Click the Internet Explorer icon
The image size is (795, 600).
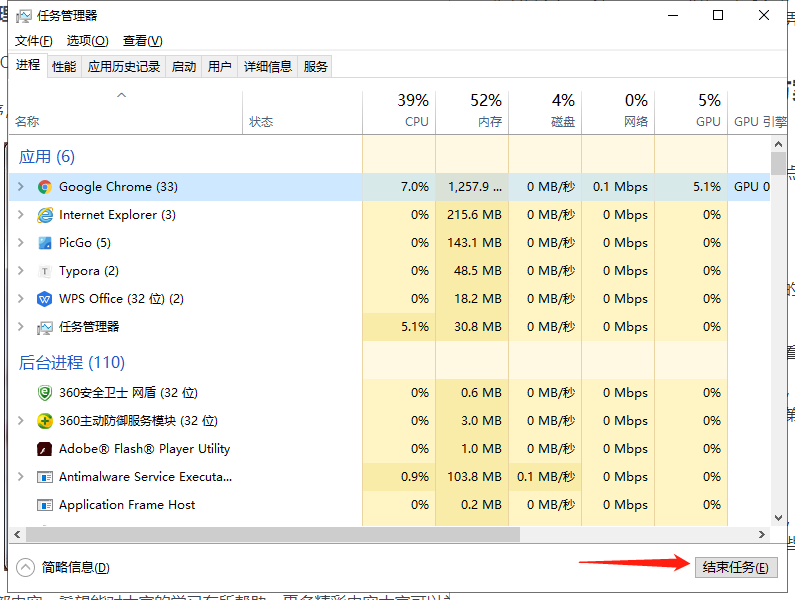tap(45, 215)
